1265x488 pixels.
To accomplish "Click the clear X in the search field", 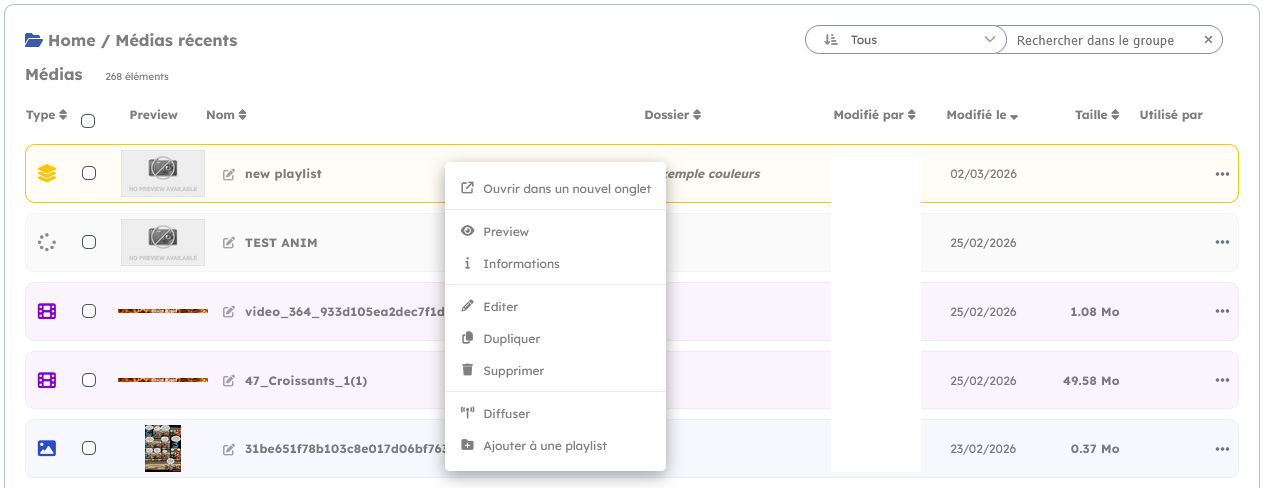I will pyautogui.click(x=1208, y=40).
